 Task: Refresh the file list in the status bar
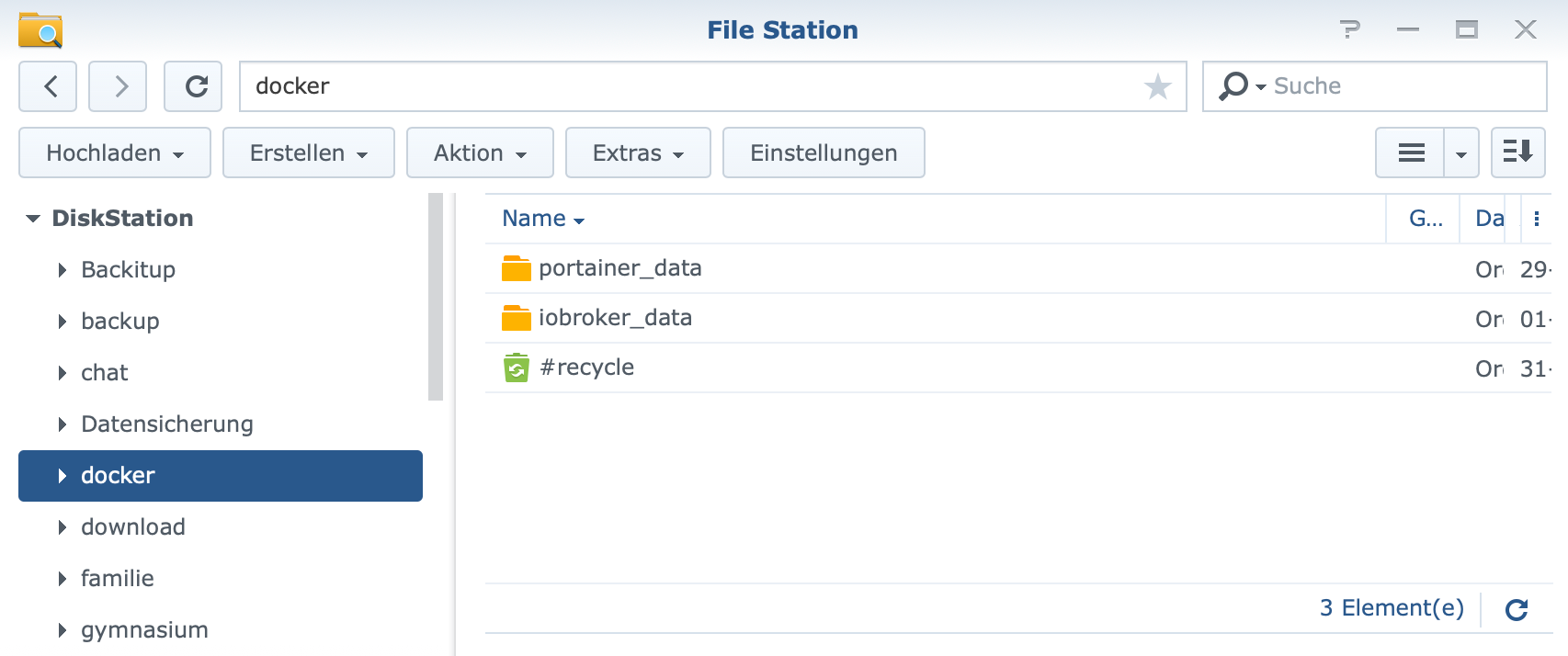pyautogui.click(x=1517, y=609)
